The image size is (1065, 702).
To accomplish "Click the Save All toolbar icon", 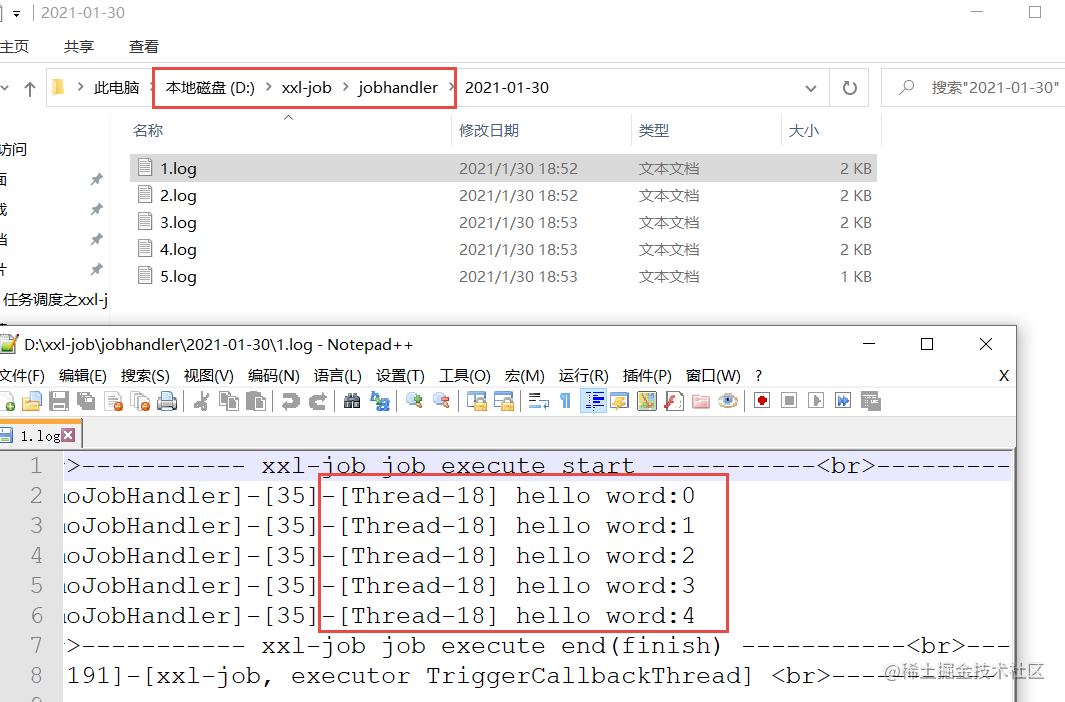I will click(86, 401).
